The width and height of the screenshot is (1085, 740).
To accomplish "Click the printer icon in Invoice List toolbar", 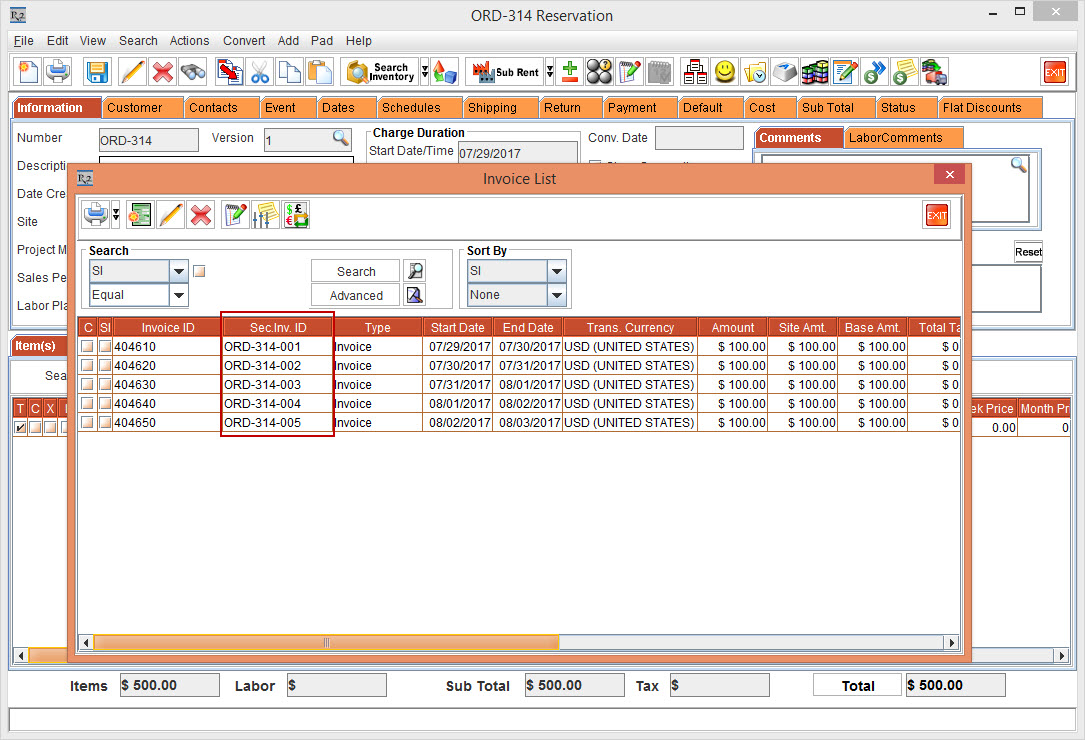I will pos(95,214).
